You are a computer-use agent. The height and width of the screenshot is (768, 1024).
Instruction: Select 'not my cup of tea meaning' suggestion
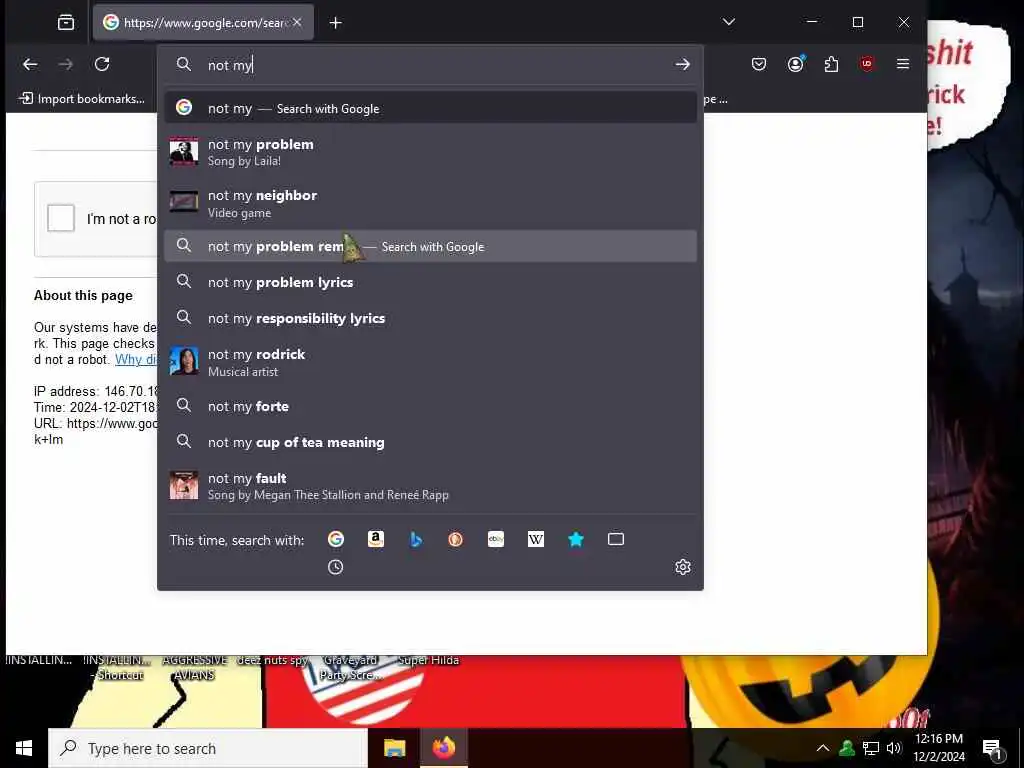[x=430, y=442]
